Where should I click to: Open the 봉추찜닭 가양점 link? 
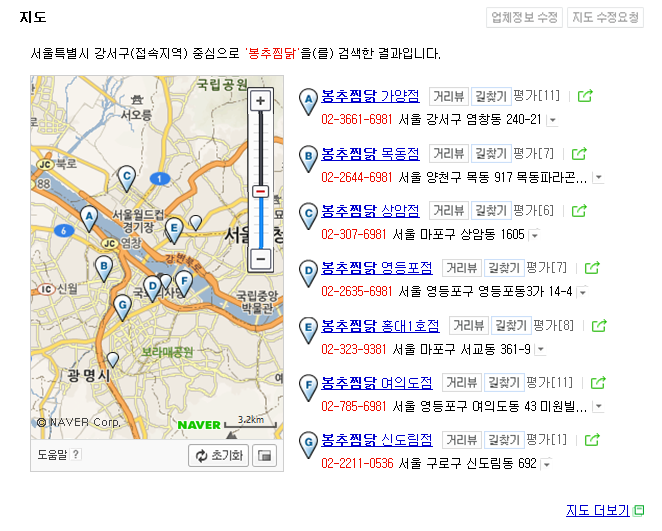click(370, 96)
